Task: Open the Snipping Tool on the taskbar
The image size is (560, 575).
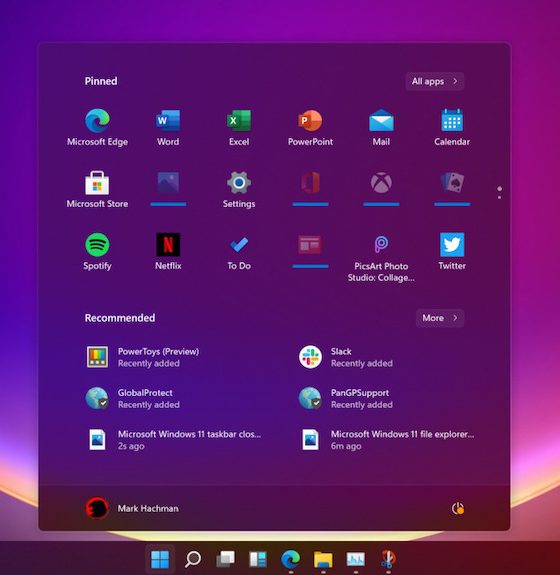Action: pyautogui.click(x=388, y=559)
